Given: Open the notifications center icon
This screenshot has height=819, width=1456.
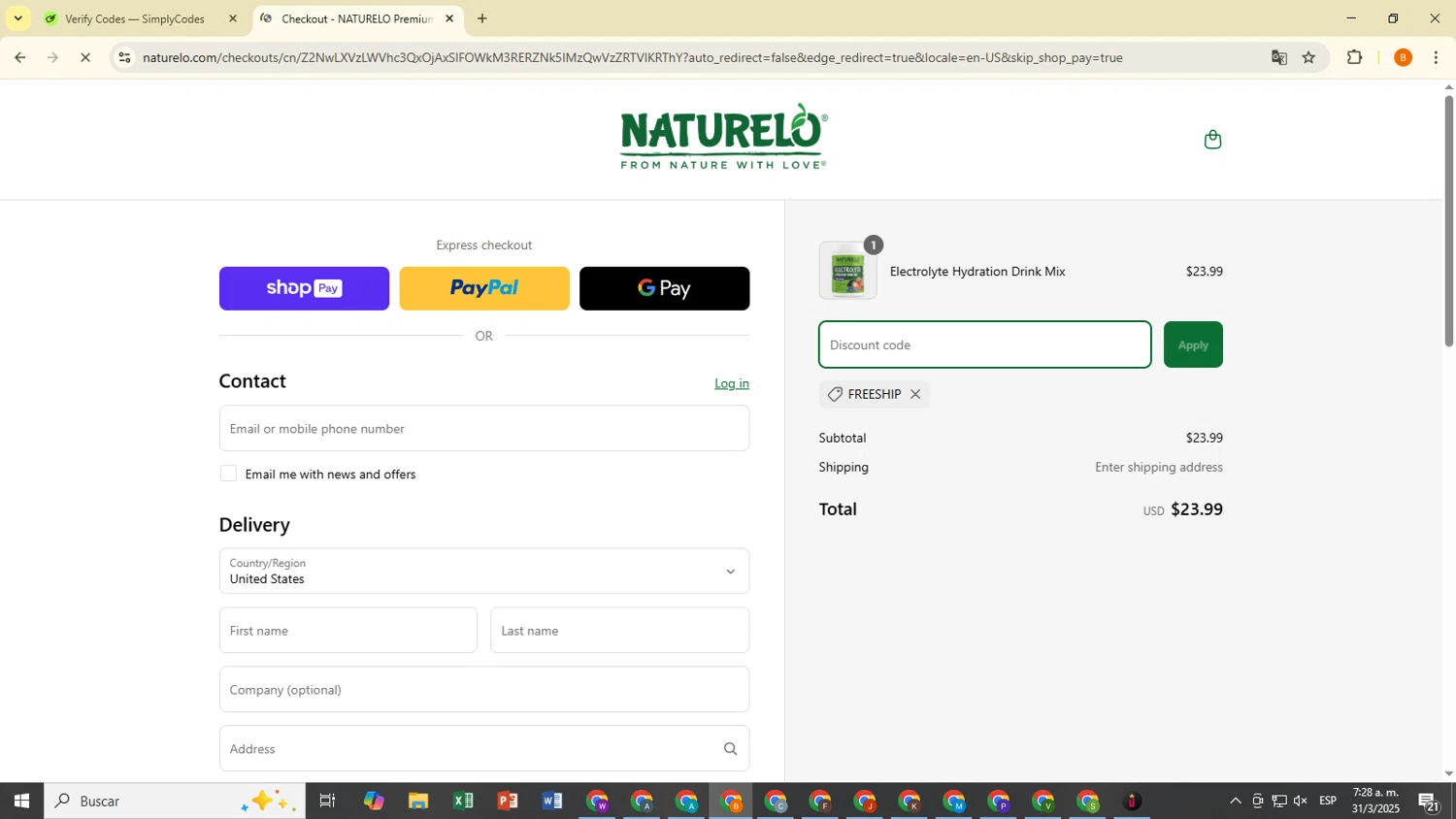Looking at the screenshot, I should [x=1429, y=802].
